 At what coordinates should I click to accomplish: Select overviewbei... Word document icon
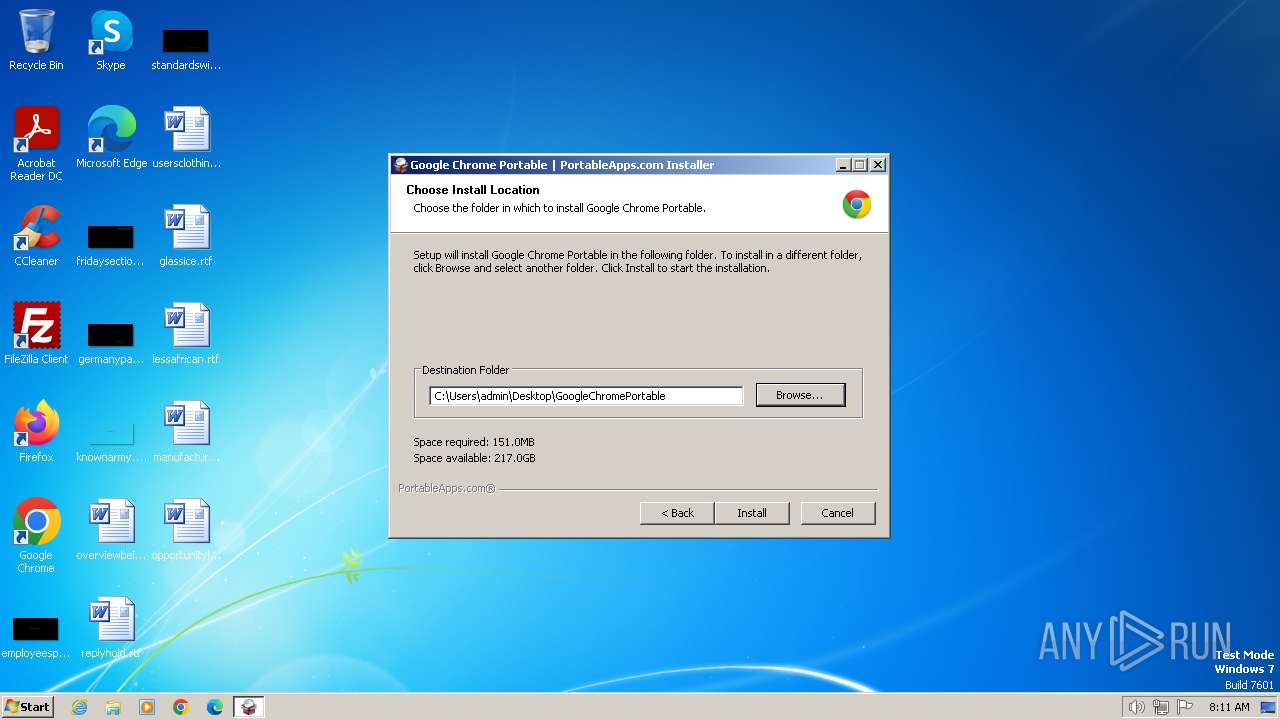[x=111, y=529]
